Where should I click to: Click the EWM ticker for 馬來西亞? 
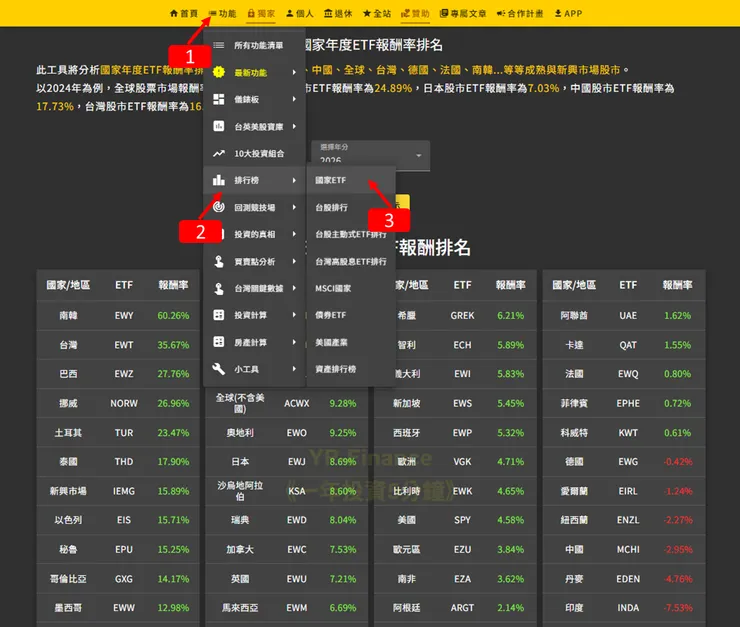click(x=296, y=608)
